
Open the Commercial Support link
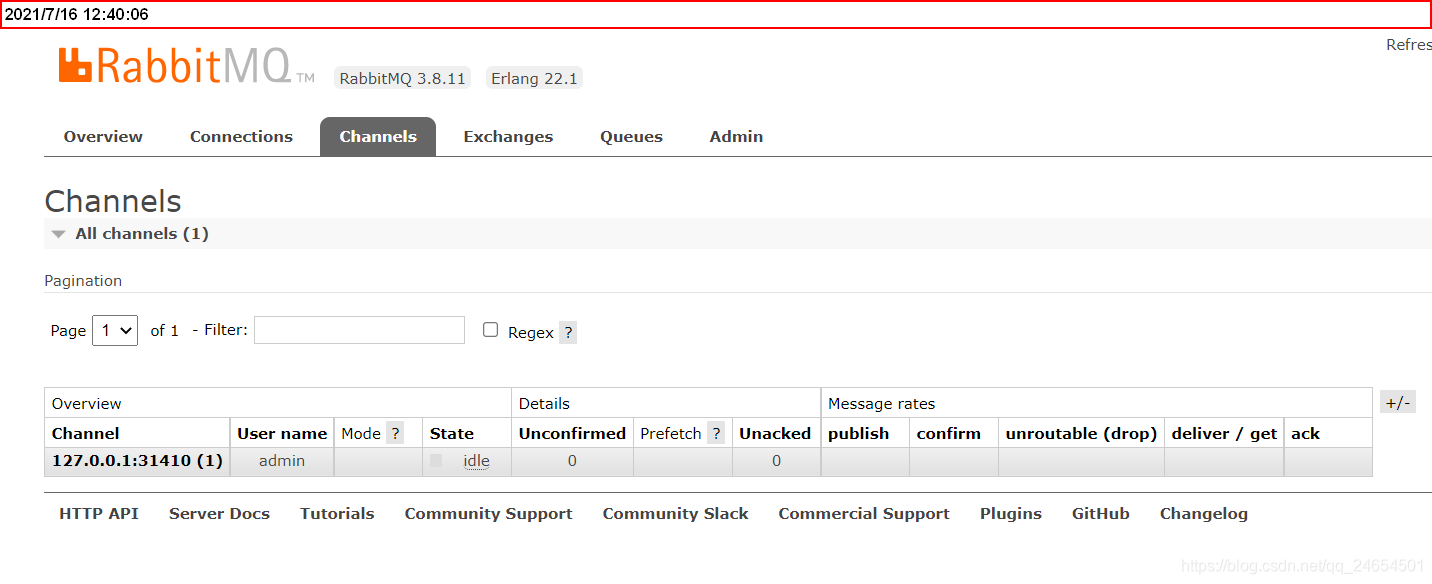coord(864,514)
